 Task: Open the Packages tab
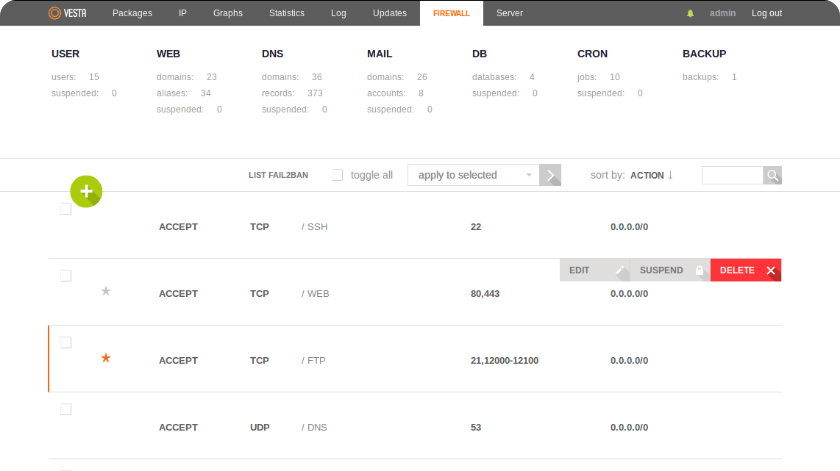(x=132, y=13)
